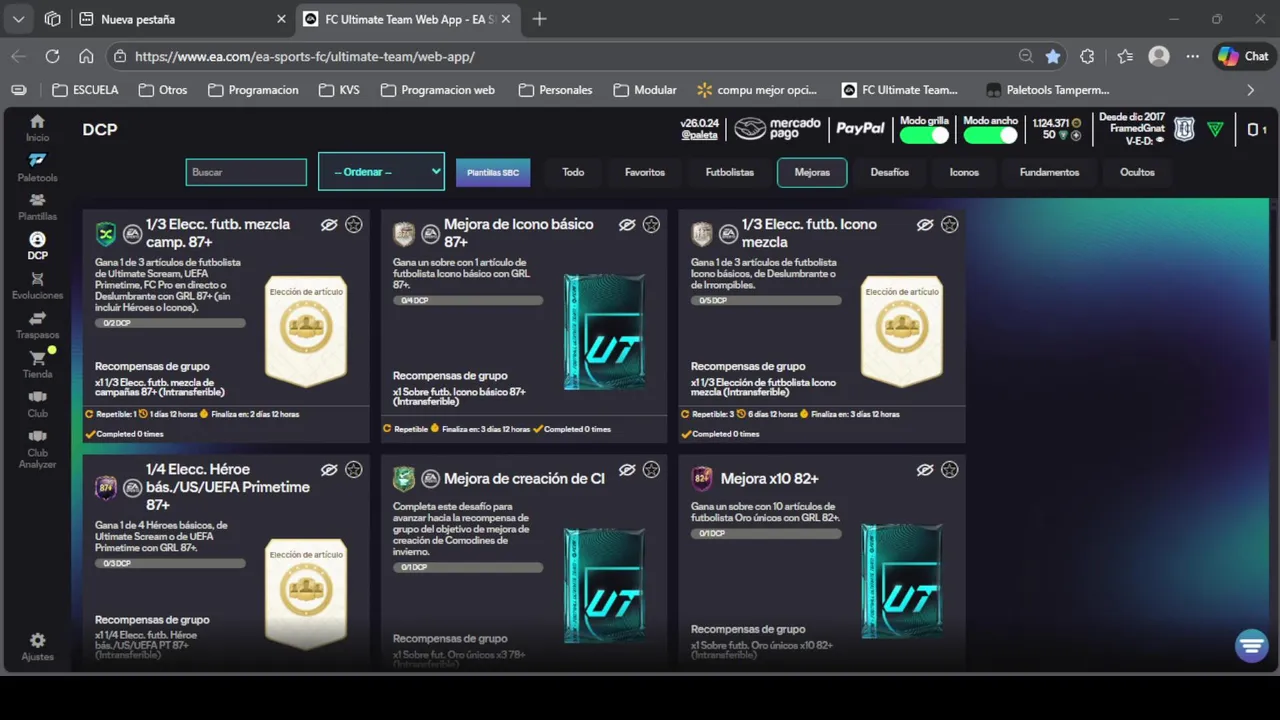This screenshot has width=1280, height=720.
Task: Bookmark star icon in address bar
Action: [1053, 57]
